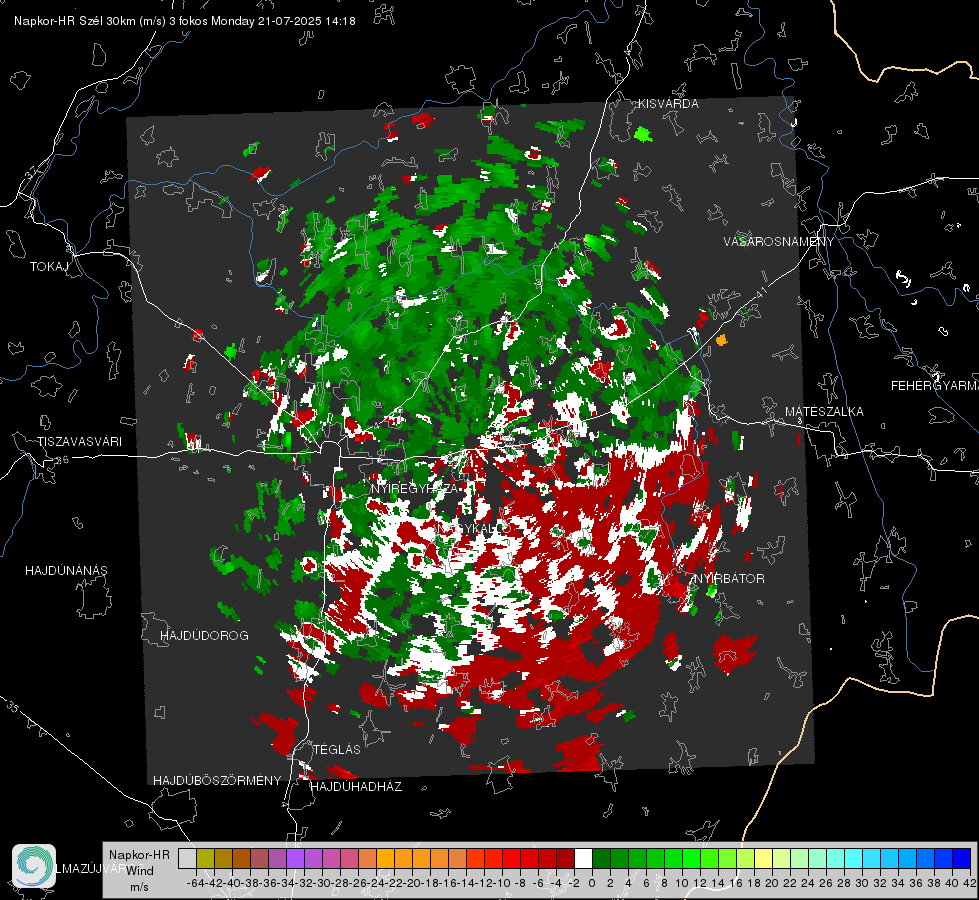Click the NYÍRBÁTOR town label
The height and width of the screenshot is (900, 979).
tap(729, 579)
